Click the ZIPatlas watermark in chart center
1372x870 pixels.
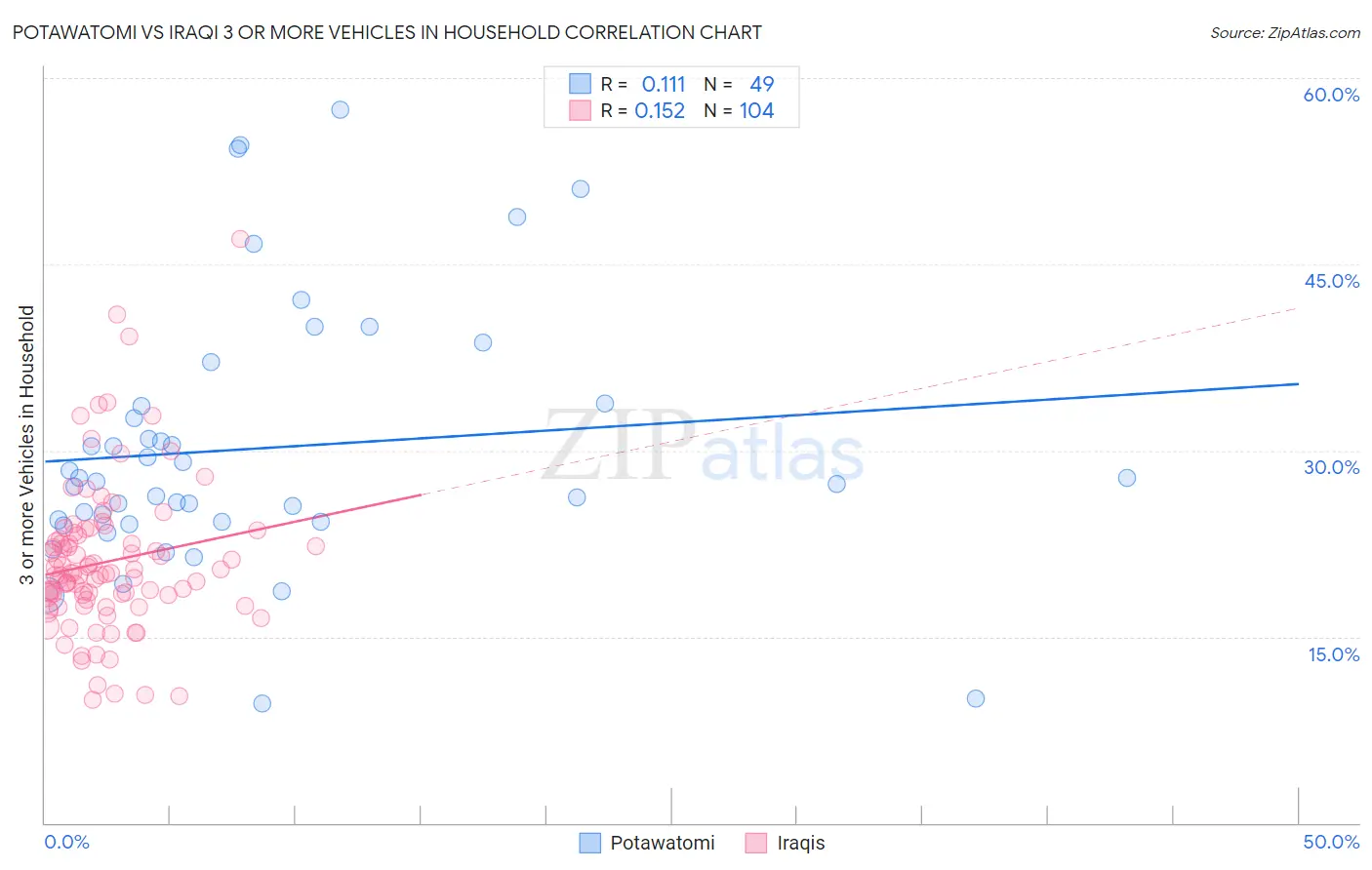703,447
